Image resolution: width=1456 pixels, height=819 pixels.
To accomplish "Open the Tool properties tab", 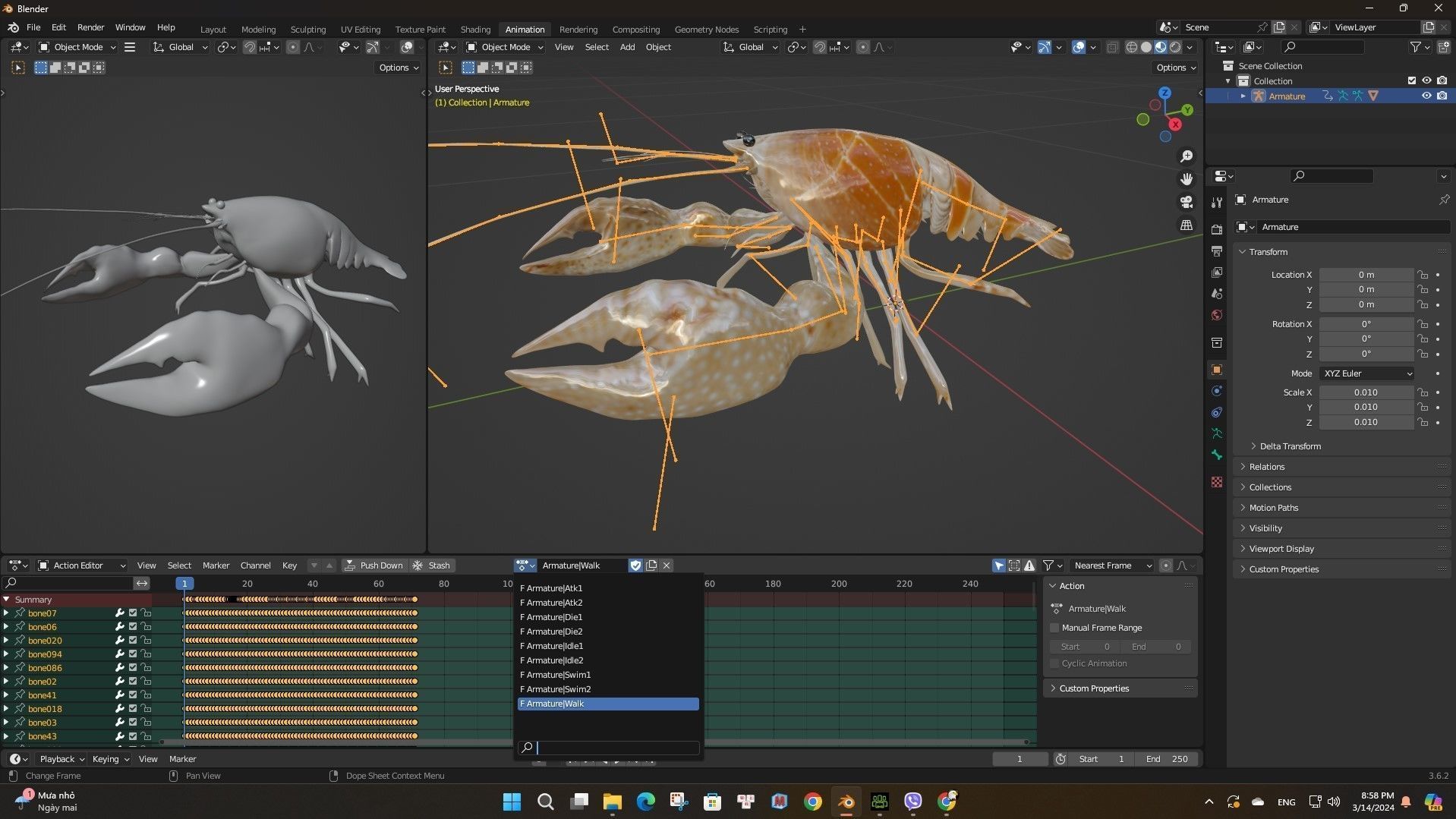I will tap(1217, 203).
